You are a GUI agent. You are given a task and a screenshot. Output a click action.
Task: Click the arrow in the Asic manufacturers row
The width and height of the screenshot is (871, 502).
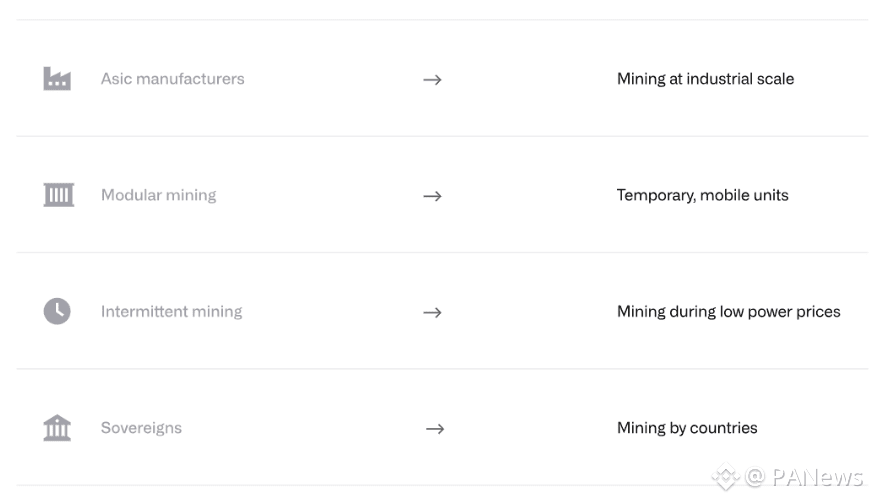coord(432,80)
